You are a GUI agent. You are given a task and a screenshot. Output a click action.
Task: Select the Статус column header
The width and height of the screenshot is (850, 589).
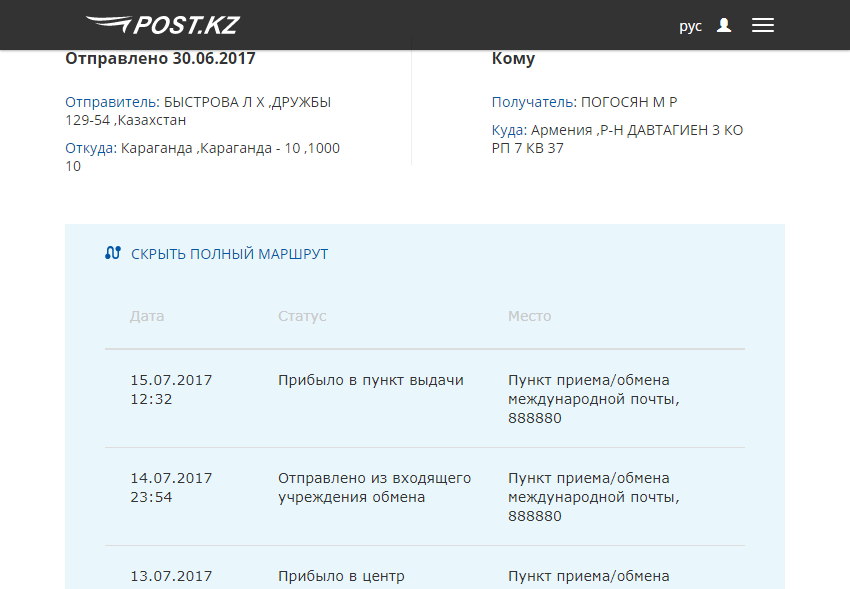click(302, 315)
